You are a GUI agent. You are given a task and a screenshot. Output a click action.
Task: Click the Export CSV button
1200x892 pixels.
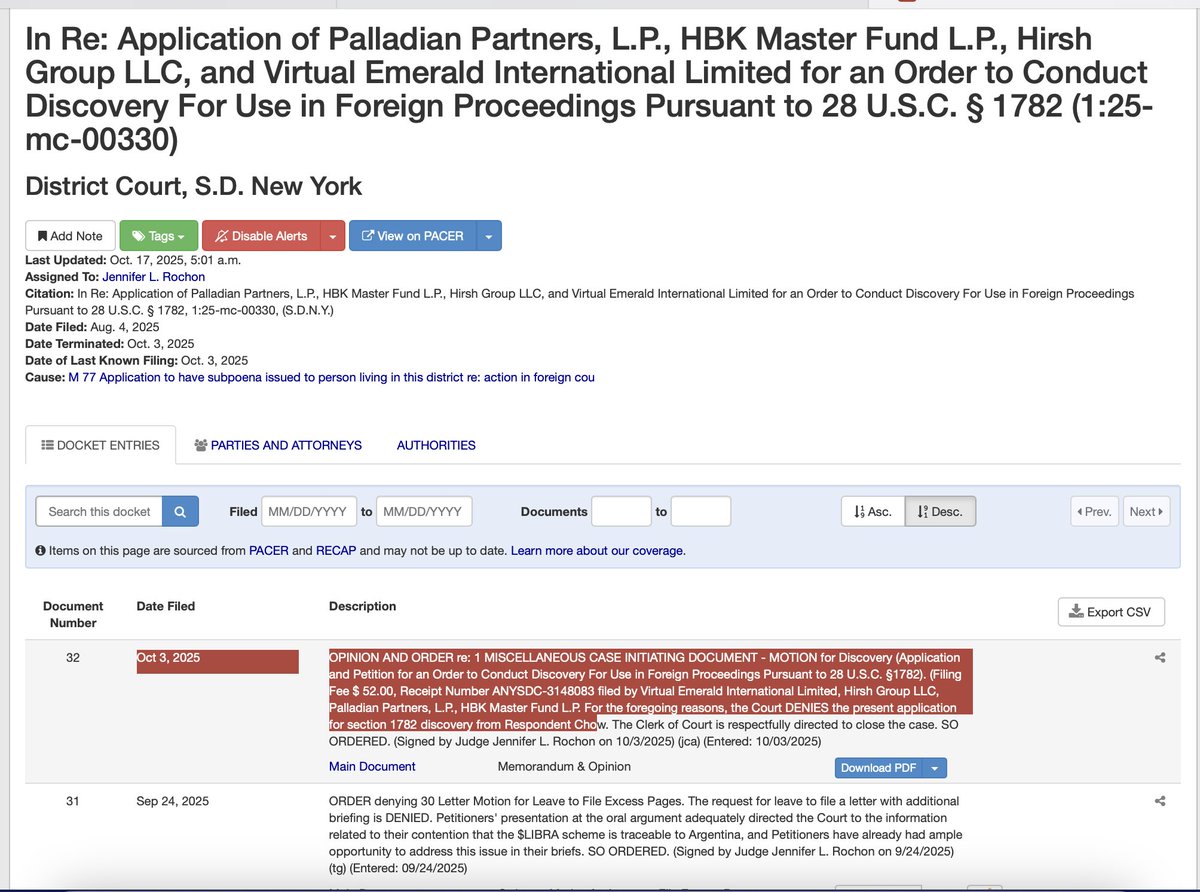[1111, 612]
